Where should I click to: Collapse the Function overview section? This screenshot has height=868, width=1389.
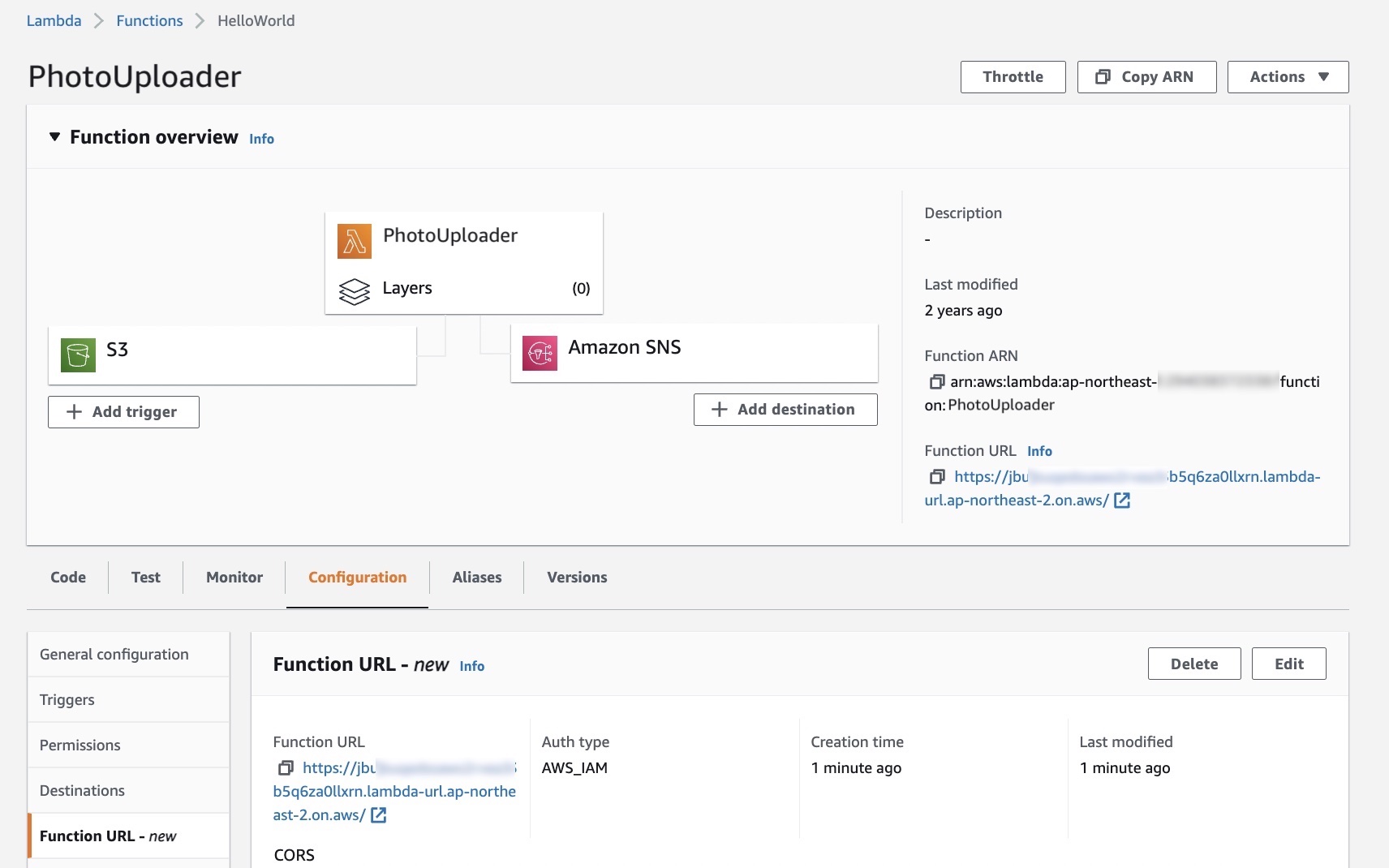(x=54, y=137)
